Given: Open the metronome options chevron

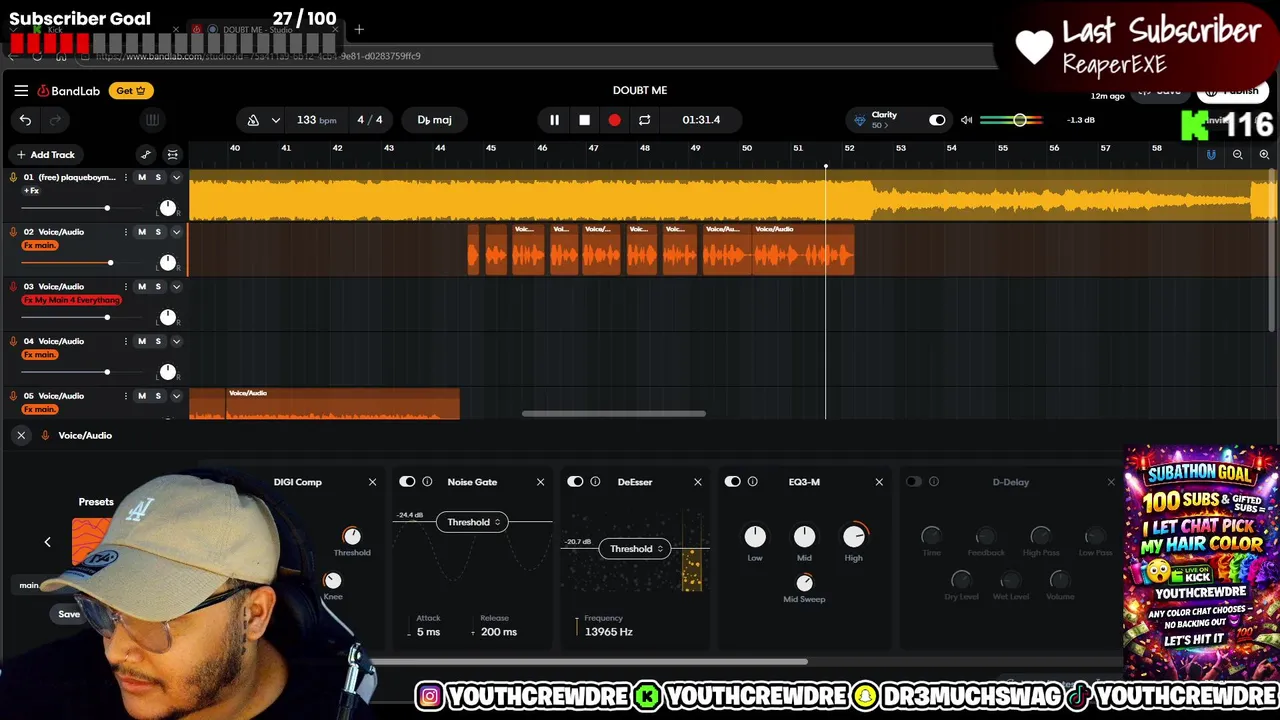Looking at the screenshot, I should tap(278, 120).
